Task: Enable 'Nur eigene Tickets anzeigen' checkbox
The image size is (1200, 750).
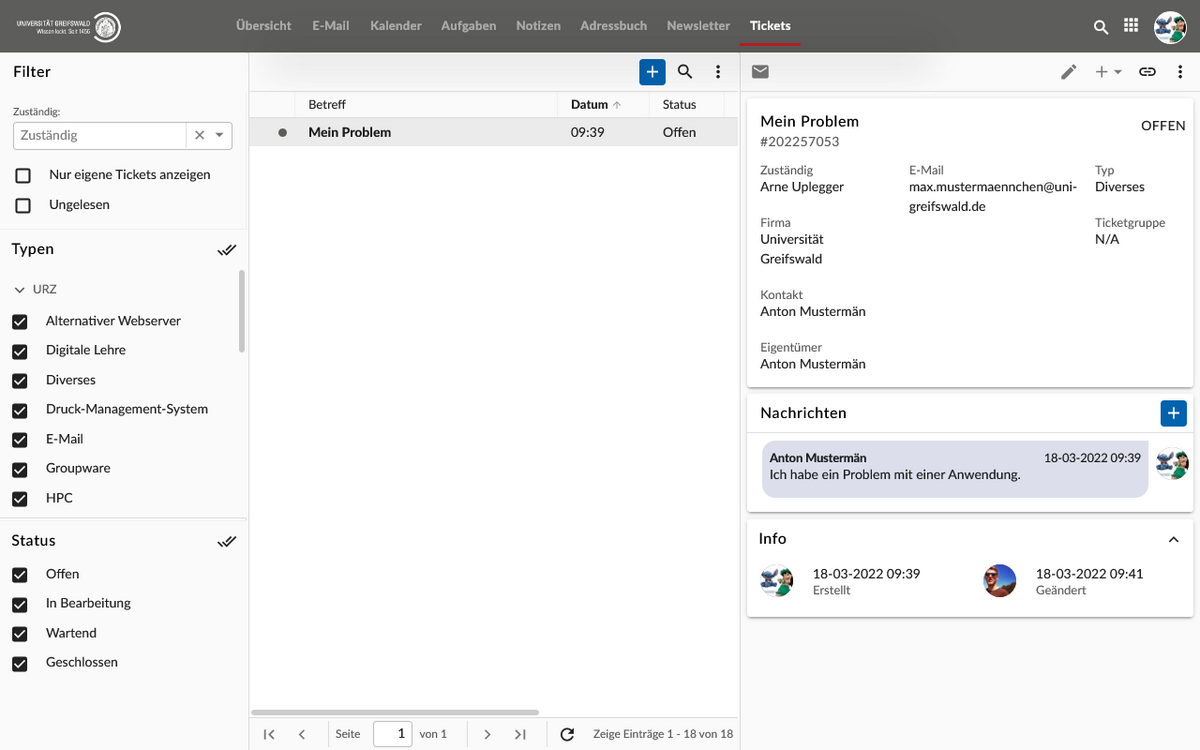Action: point(23,175)
